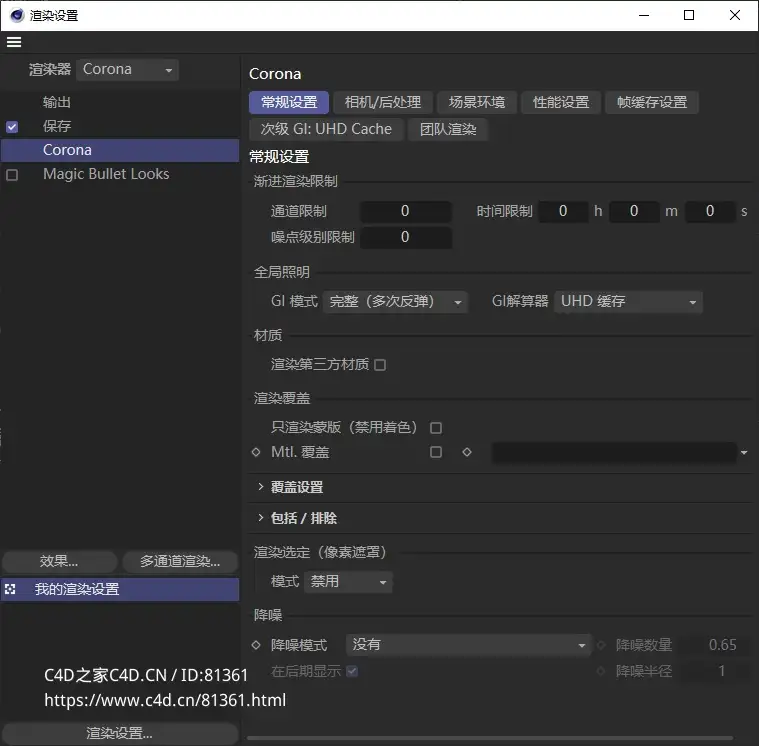This screenshot has height=746, width=759.
Task: Click the 通道限制 value field
Action: (x=405, y=212)
